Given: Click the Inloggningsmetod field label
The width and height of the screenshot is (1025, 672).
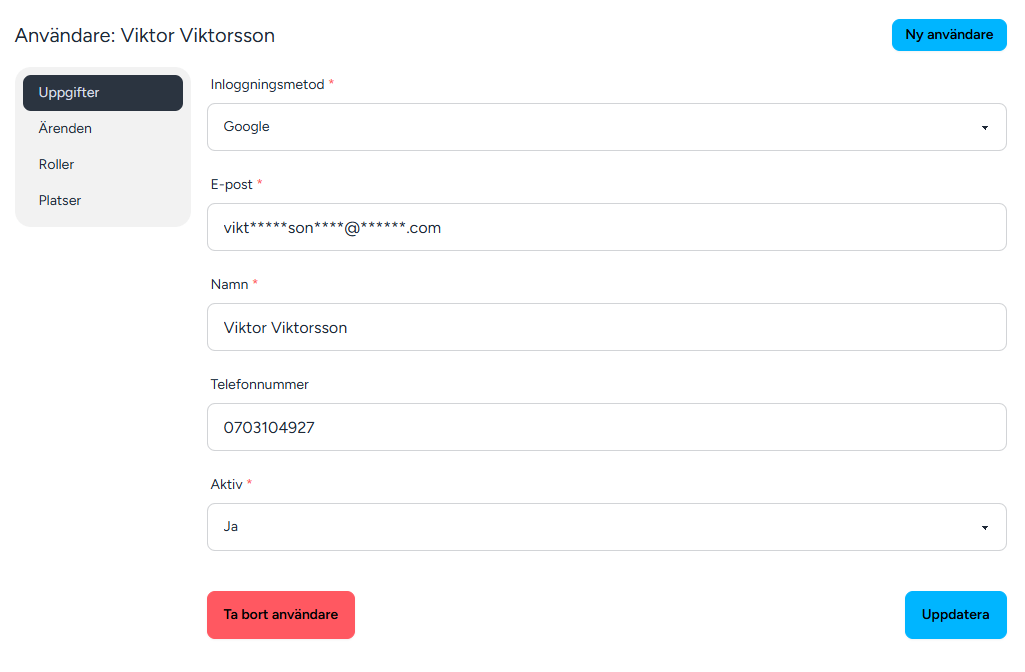Looking at the screenshot, I should click(x=267, y=85).
